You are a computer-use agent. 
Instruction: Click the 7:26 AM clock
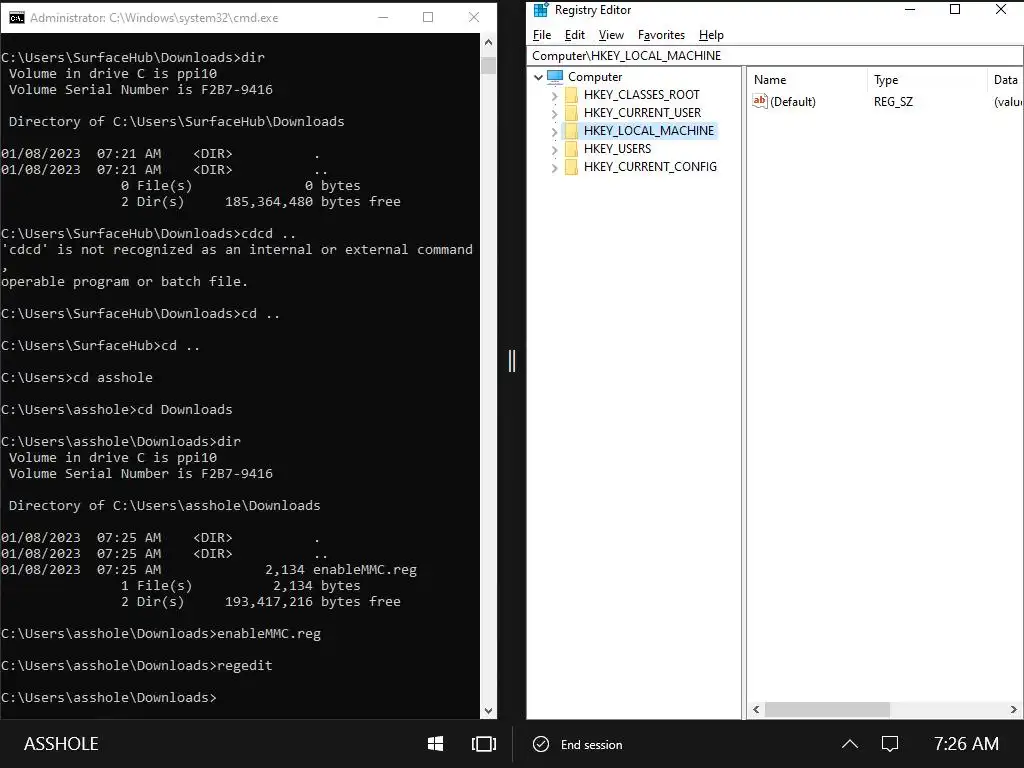[966, 743]
